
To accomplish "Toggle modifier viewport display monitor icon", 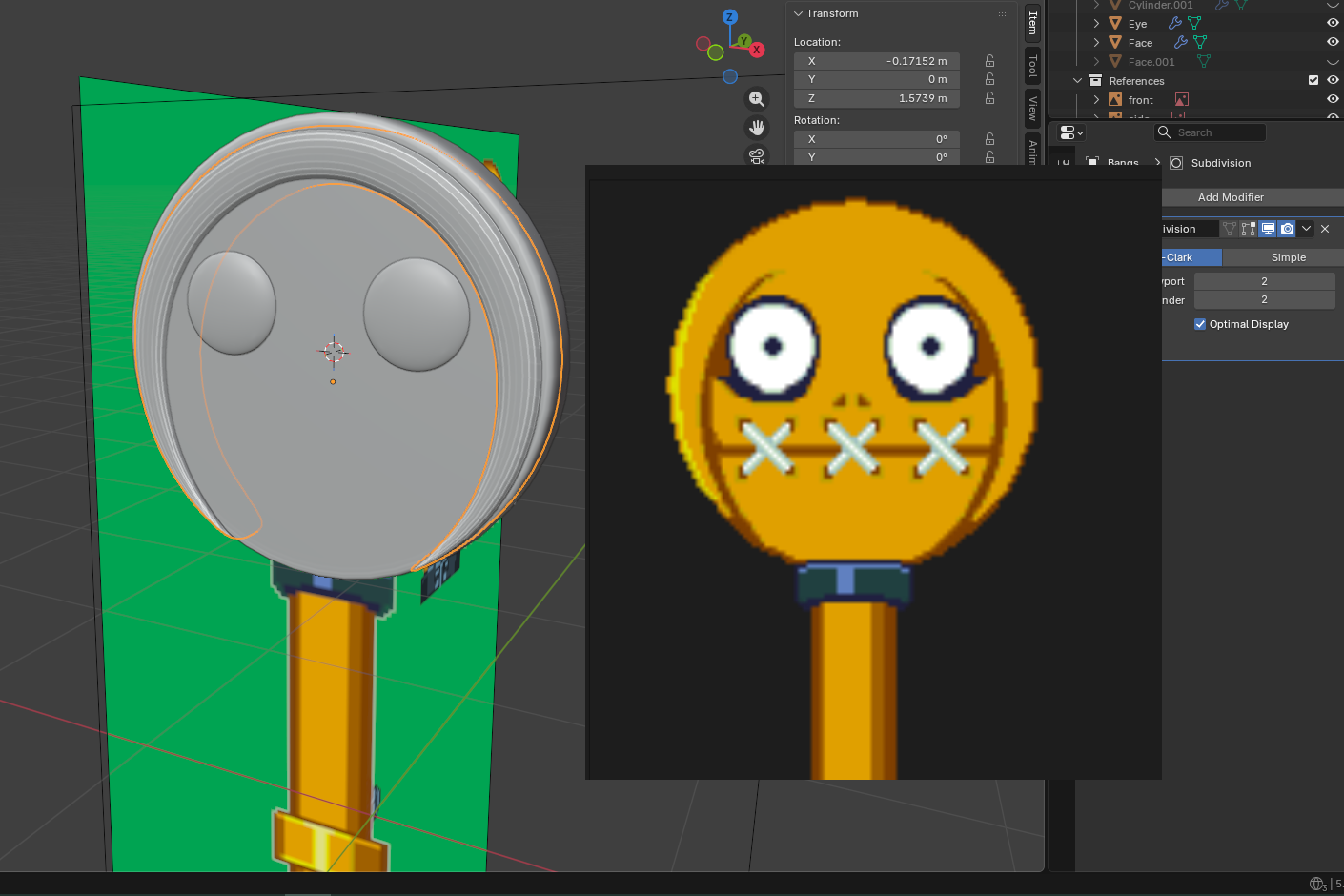I will pos(1268,229).
